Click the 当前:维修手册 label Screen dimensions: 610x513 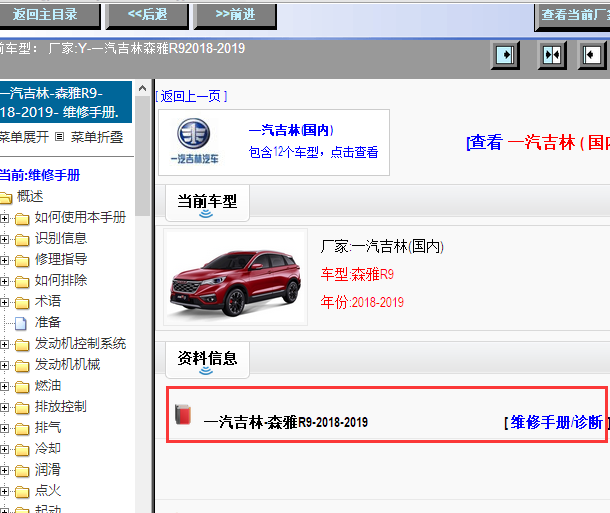pos(40,175)
